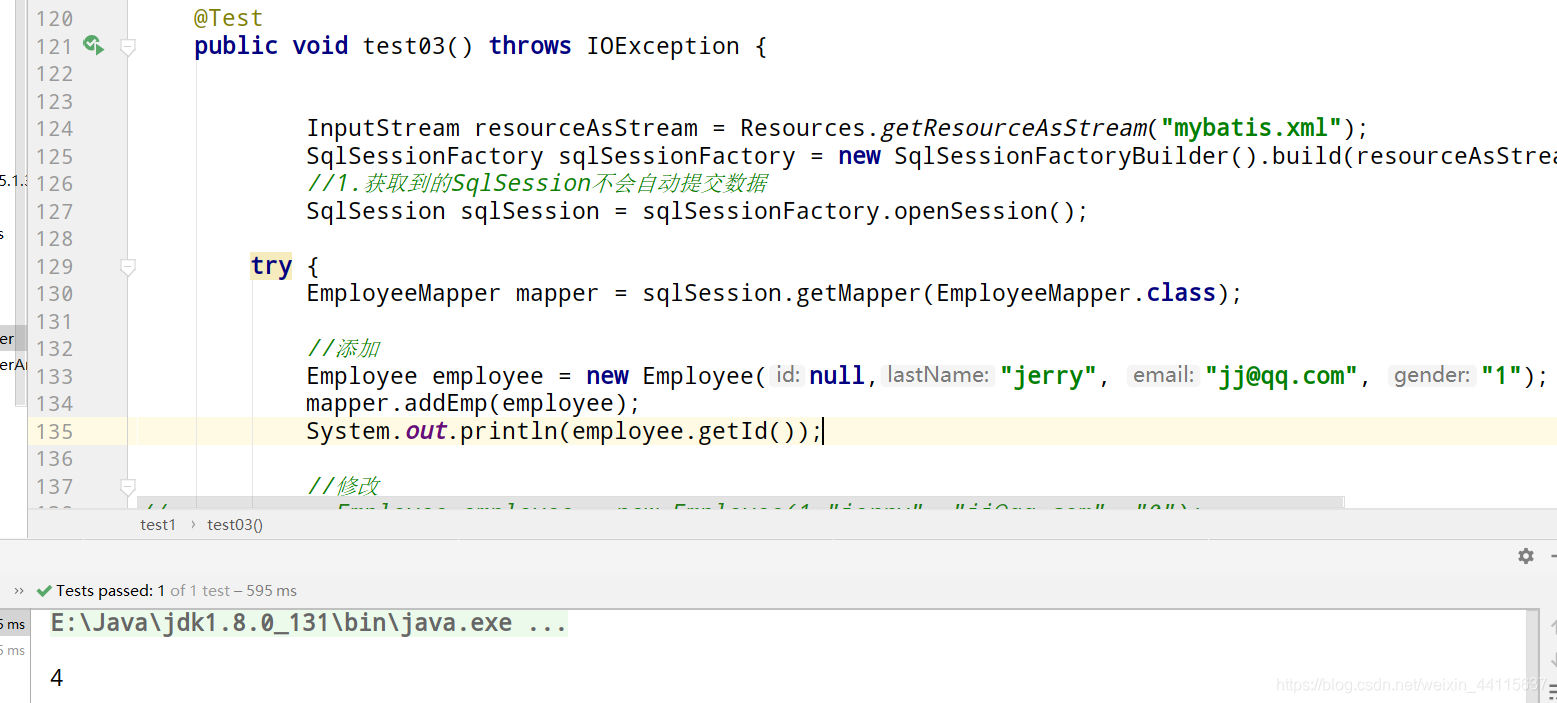The width and height of the screenshot is (1557, 703).
Task: Click the '//添加' comment
Action: tap(343, 349)
